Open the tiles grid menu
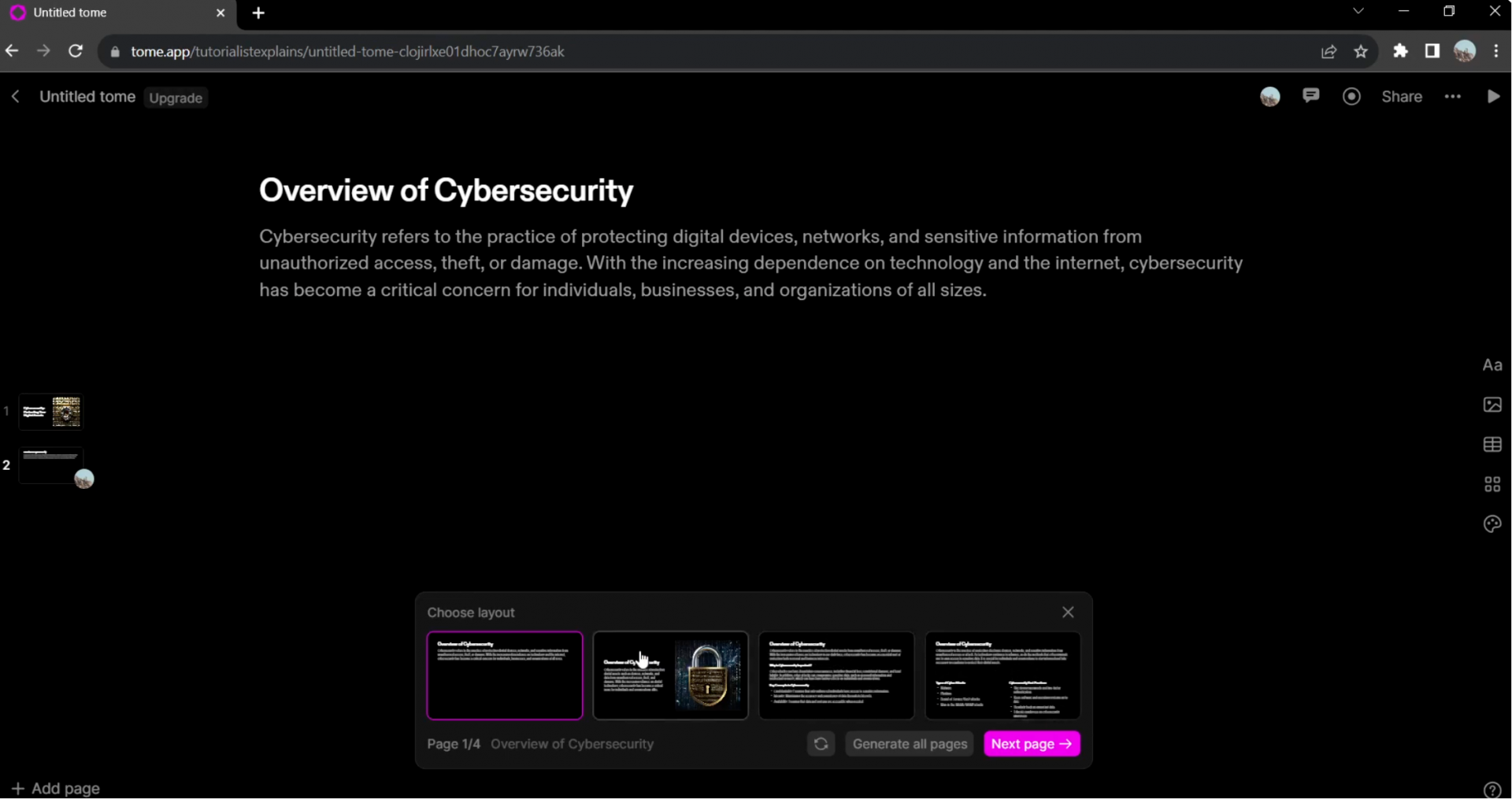This screenshot has height=799, width=1512. pos(1492,484)
